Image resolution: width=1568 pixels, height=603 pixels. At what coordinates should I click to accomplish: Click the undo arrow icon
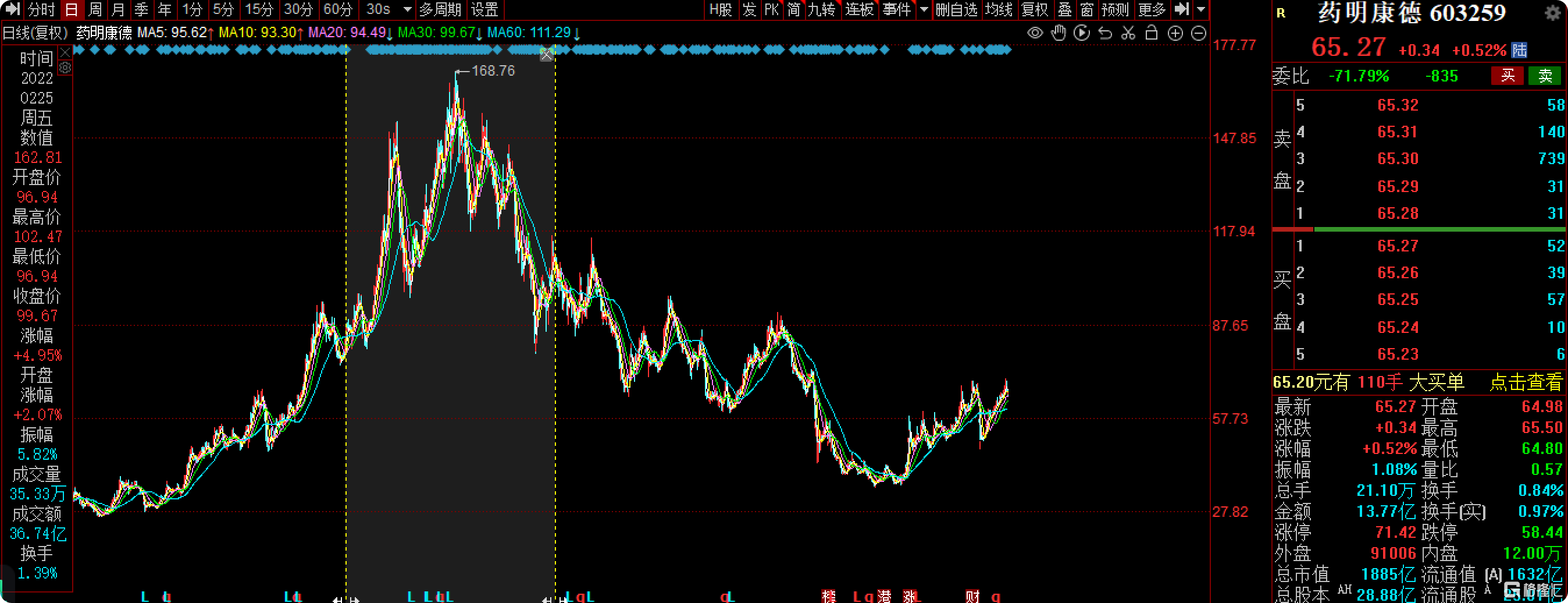(1105, 33)
